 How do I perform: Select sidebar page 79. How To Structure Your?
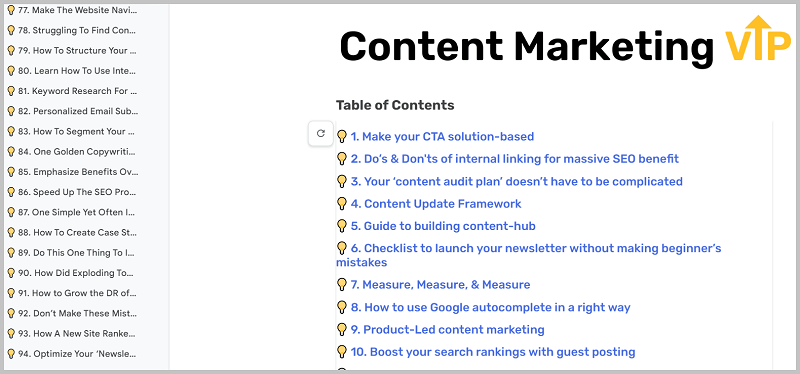(x=71, y=51)
